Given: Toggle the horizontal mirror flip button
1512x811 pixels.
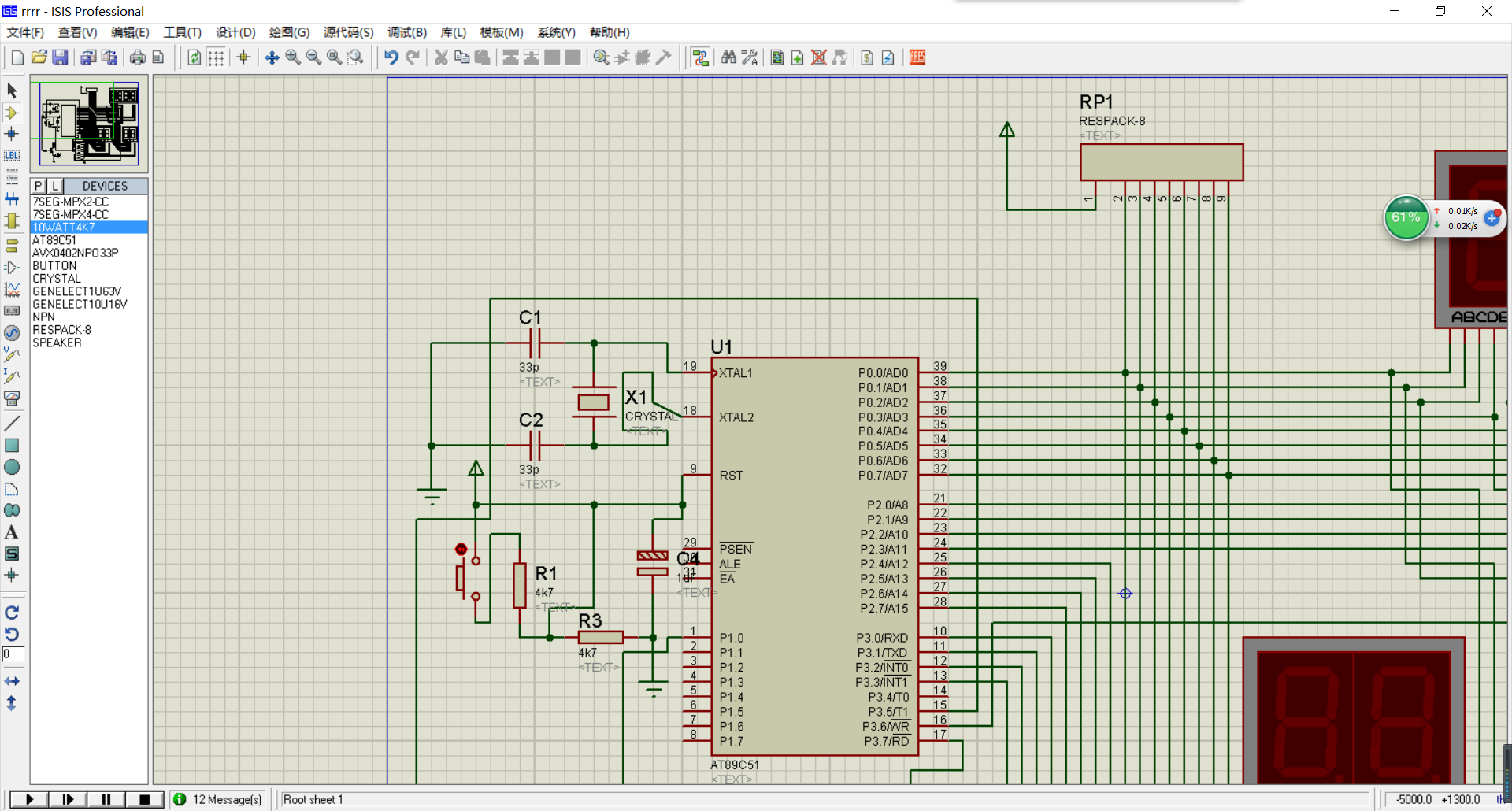Looking at the screenshot, I should (12, 681).
